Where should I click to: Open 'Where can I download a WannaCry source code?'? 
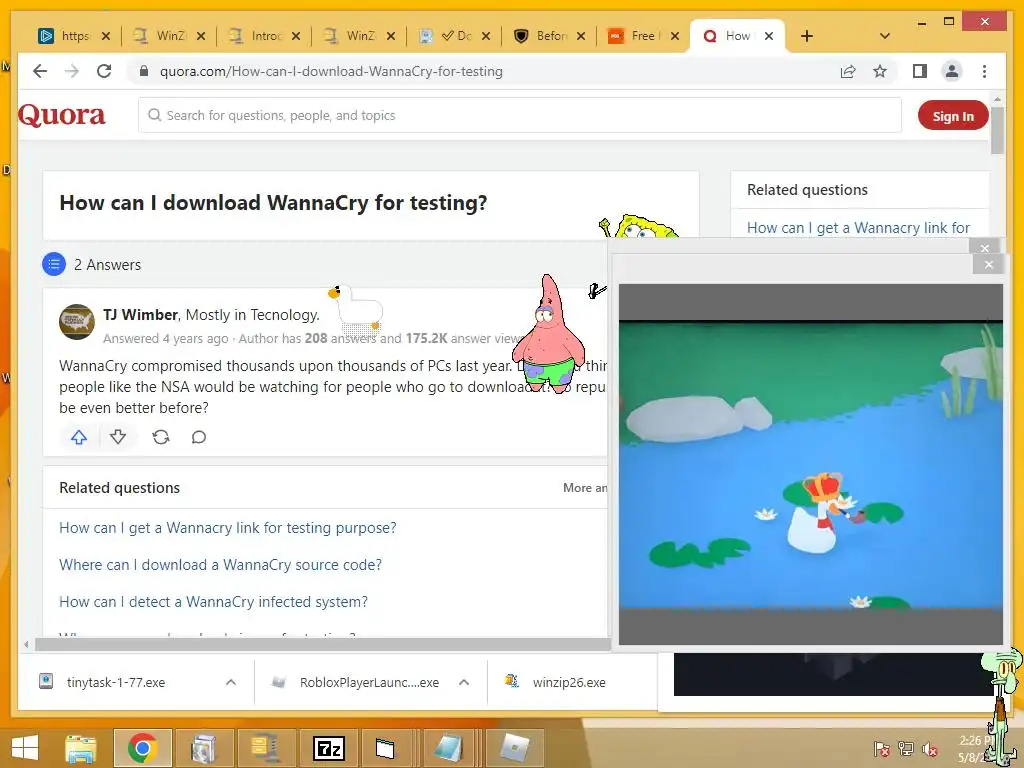tap(221, 565)
